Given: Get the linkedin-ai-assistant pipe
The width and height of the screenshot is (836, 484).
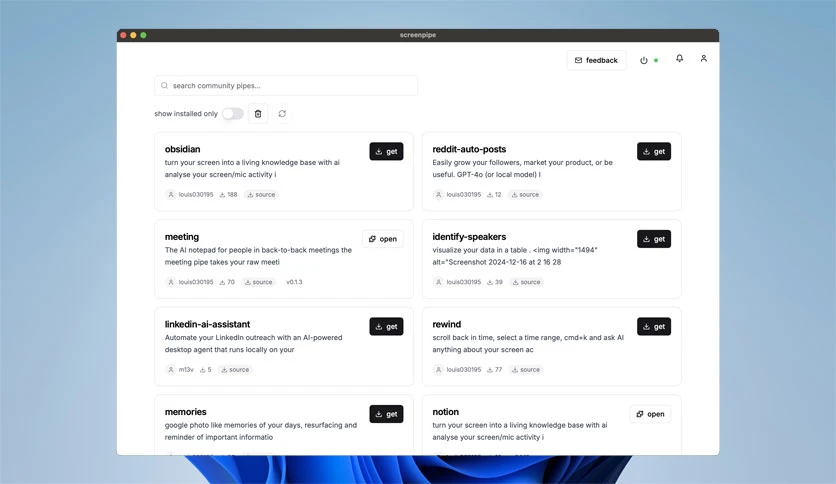Looking at the screenshot, I should 386,326.
